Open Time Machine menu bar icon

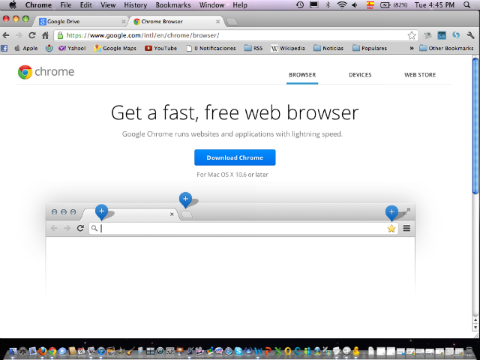click(x=300, y=5)
